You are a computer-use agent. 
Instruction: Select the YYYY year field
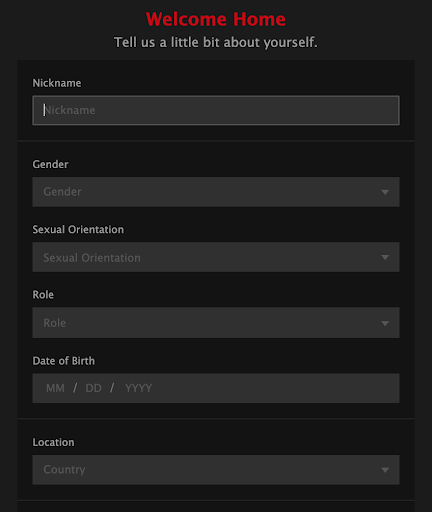click(x=138, y=388)
